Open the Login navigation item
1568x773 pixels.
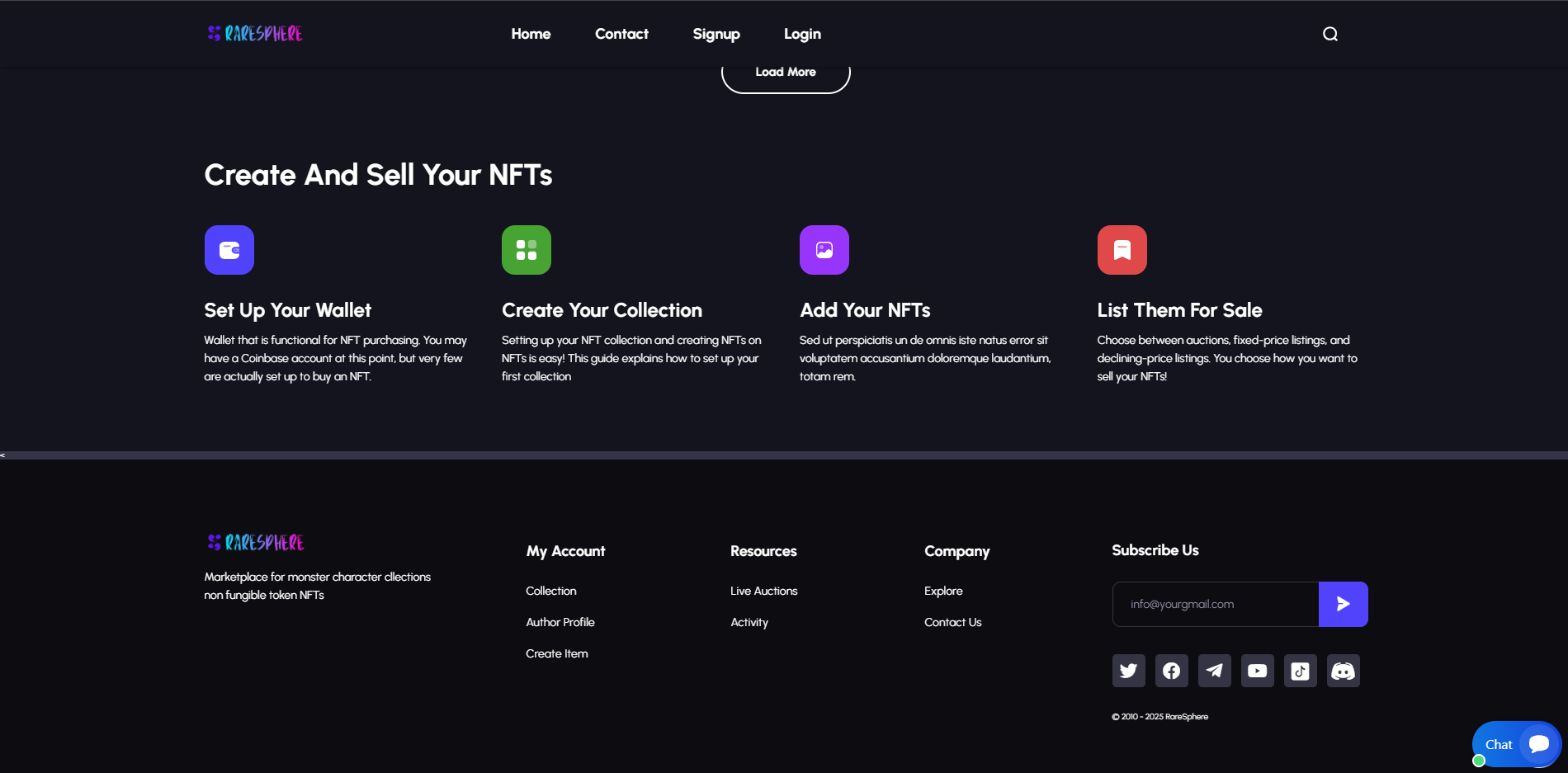pyautogui.click(x=802, y=34)
